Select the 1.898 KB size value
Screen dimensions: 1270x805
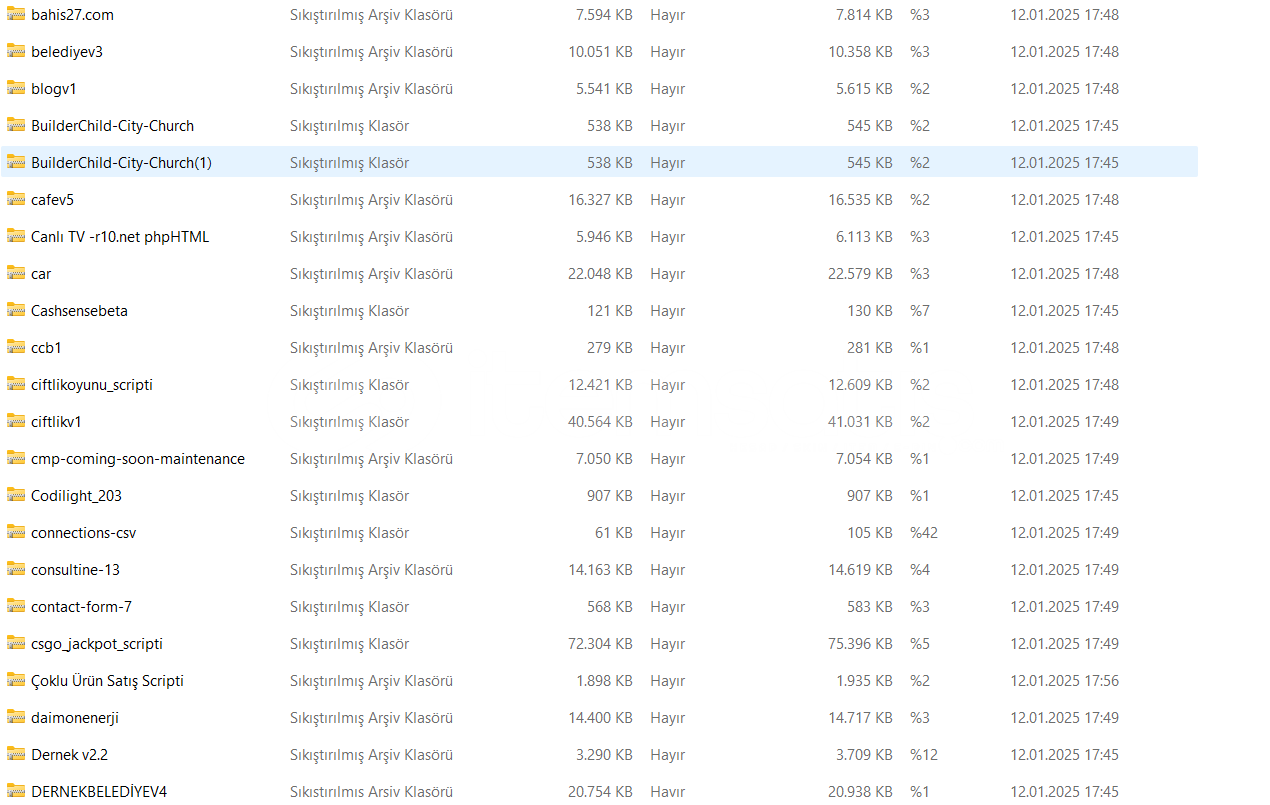click(x=604, y=681)
